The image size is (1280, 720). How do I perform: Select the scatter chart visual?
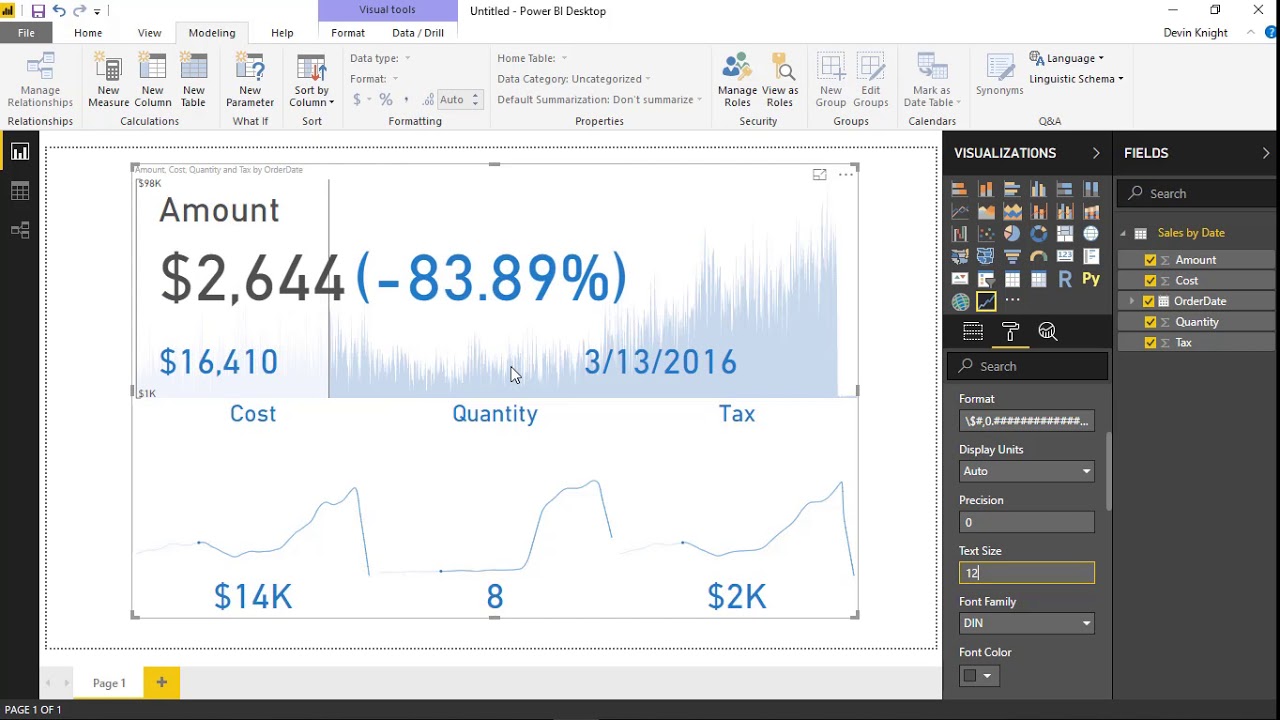pos(985,234)
